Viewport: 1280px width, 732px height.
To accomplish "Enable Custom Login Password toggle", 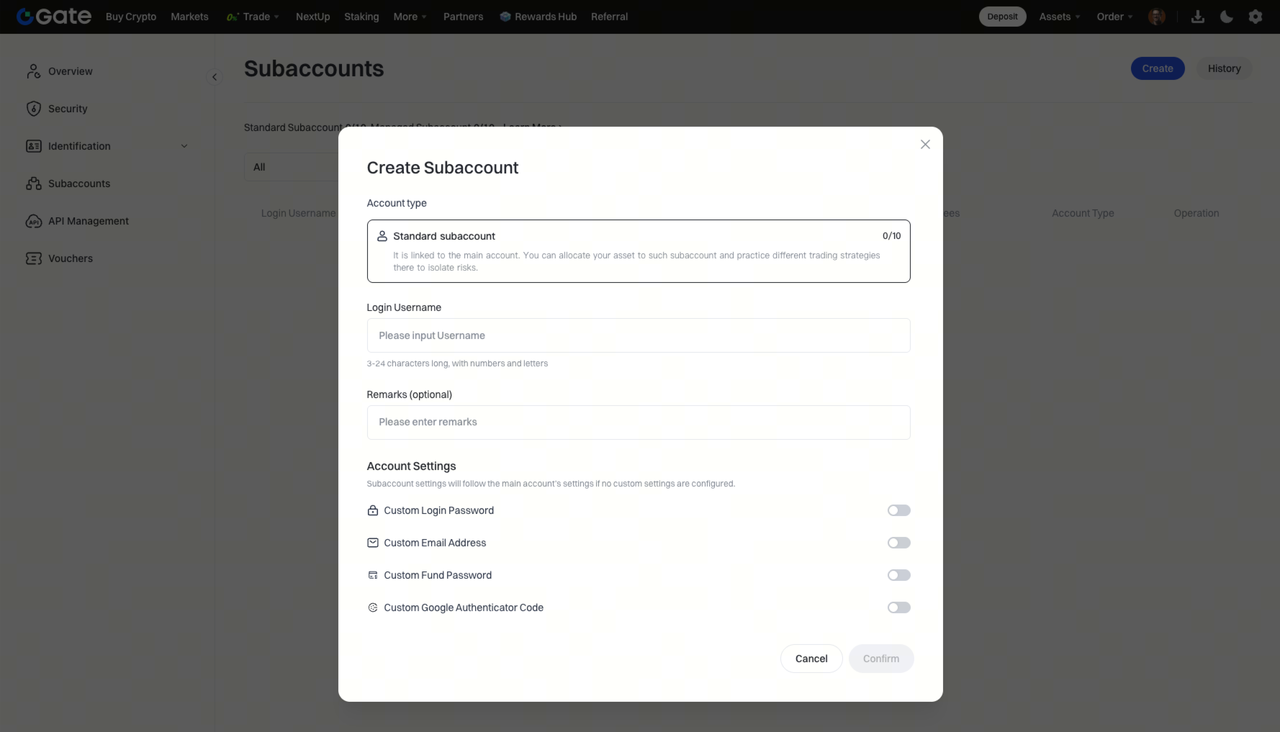I will 898,510.
